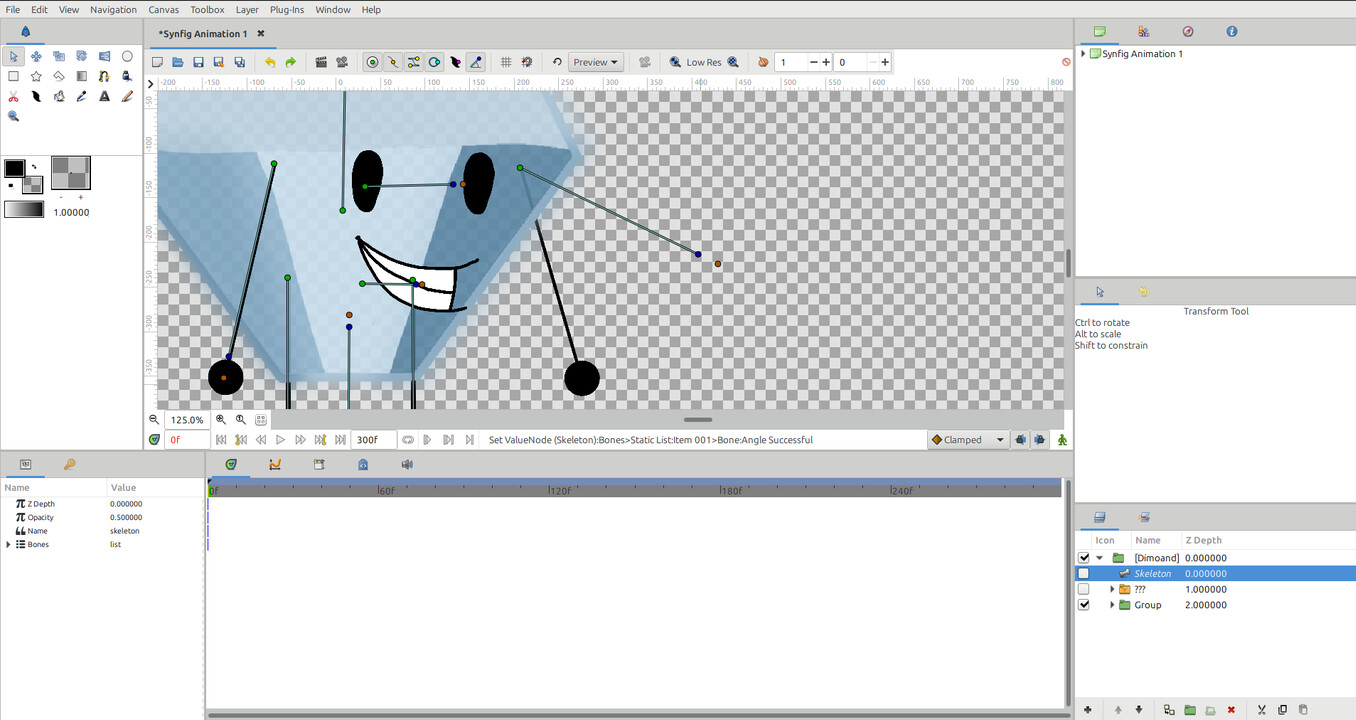This screenshot has width=1356, height=720.
Task: Click the Render clapperboard icon
Action: (321, 62)
